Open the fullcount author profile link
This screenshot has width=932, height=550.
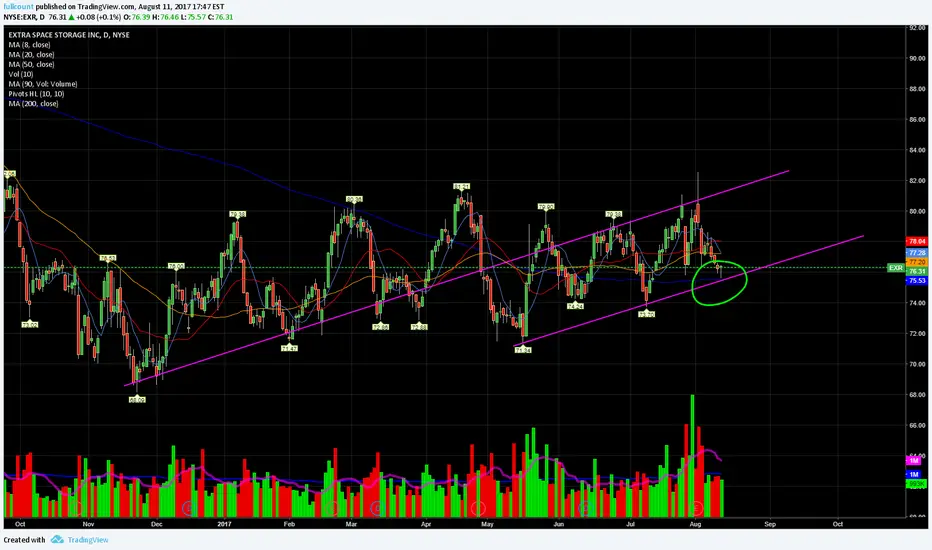click(x=18, y=7)
